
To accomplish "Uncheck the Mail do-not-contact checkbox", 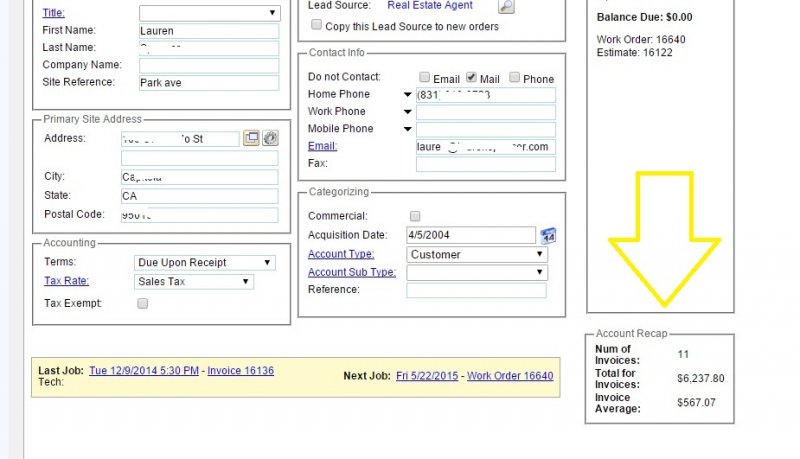I will click(x=472, y=78).
